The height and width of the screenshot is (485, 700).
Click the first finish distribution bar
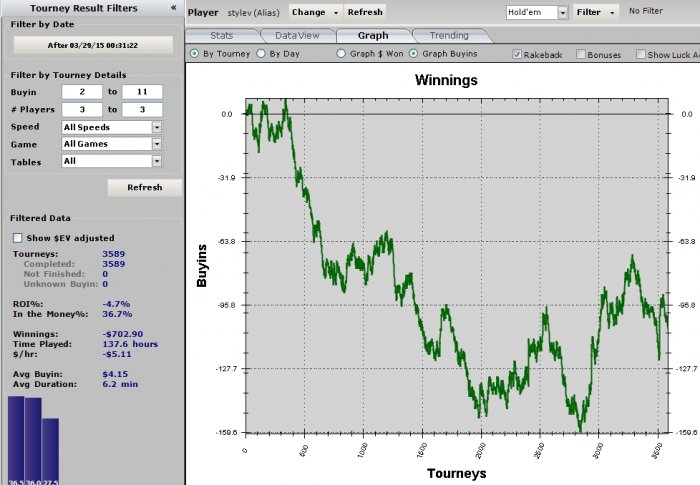[x=16, y=440]
